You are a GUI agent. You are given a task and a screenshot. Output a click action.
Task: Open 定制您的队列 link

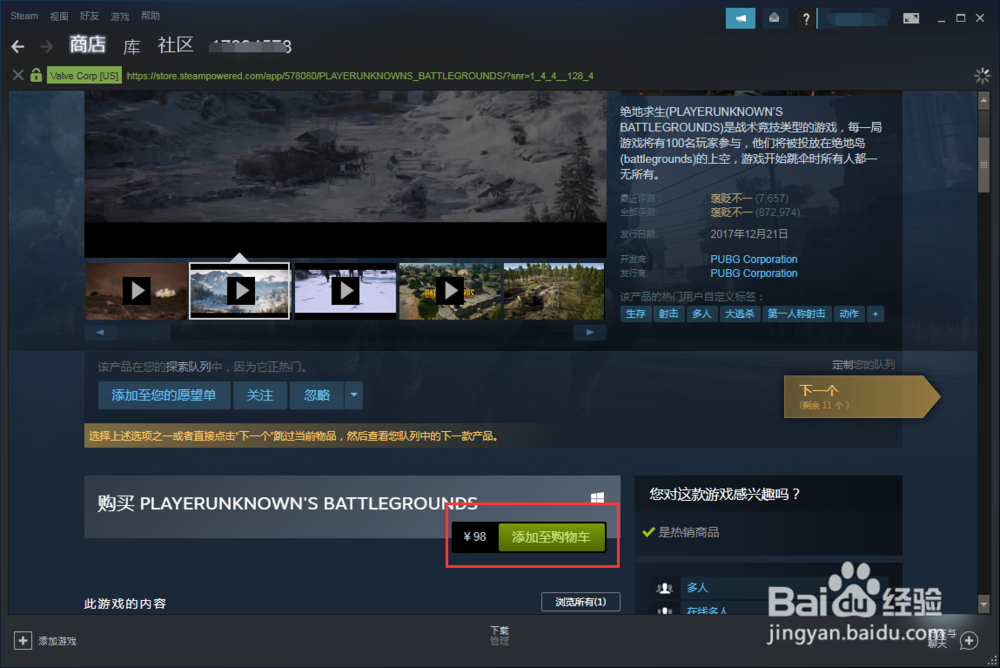pos(864,364)
